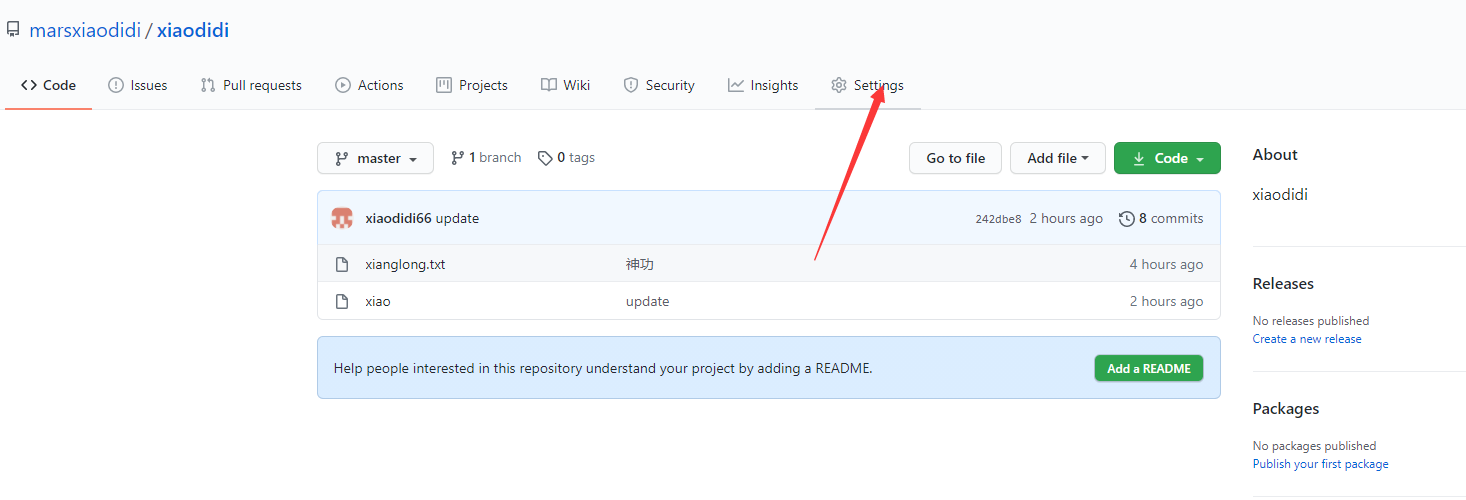Screen dimensions: 1466x500
Task: Open the Pull requests tab
Action: tap(251, 85)
